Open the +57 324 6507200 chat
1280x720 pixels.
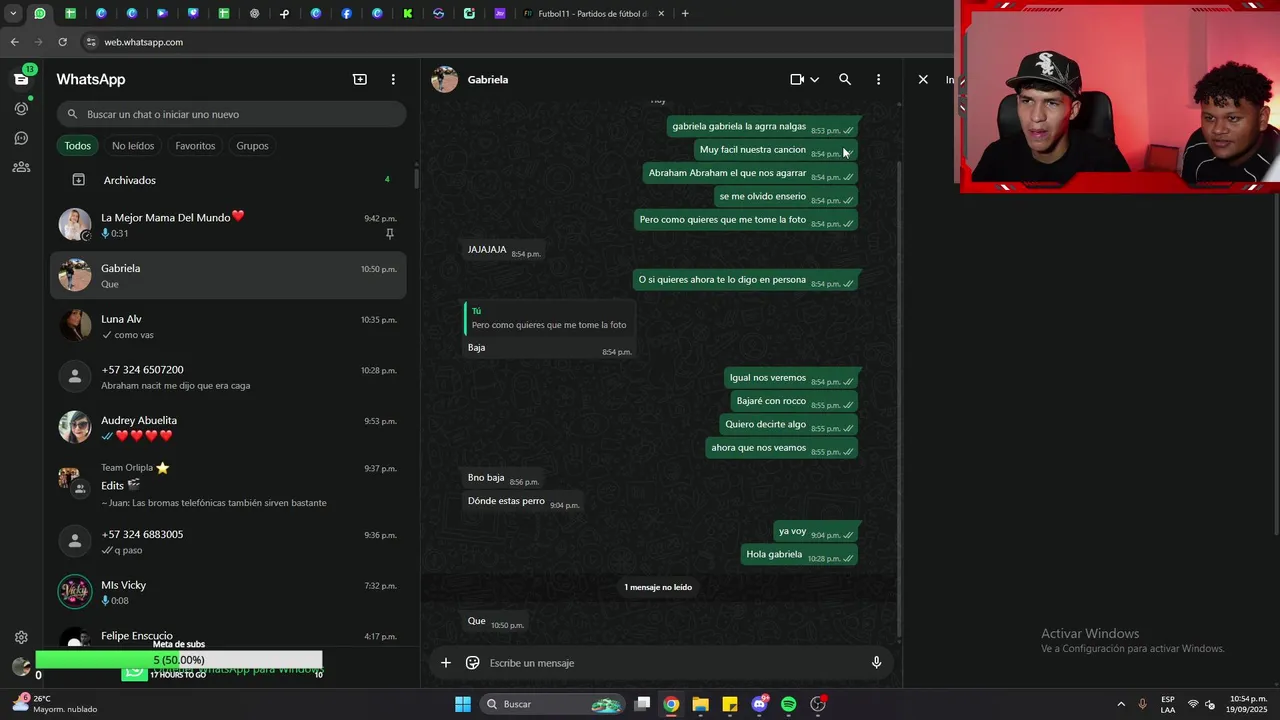pyautogui.click(x=228, y=377)
